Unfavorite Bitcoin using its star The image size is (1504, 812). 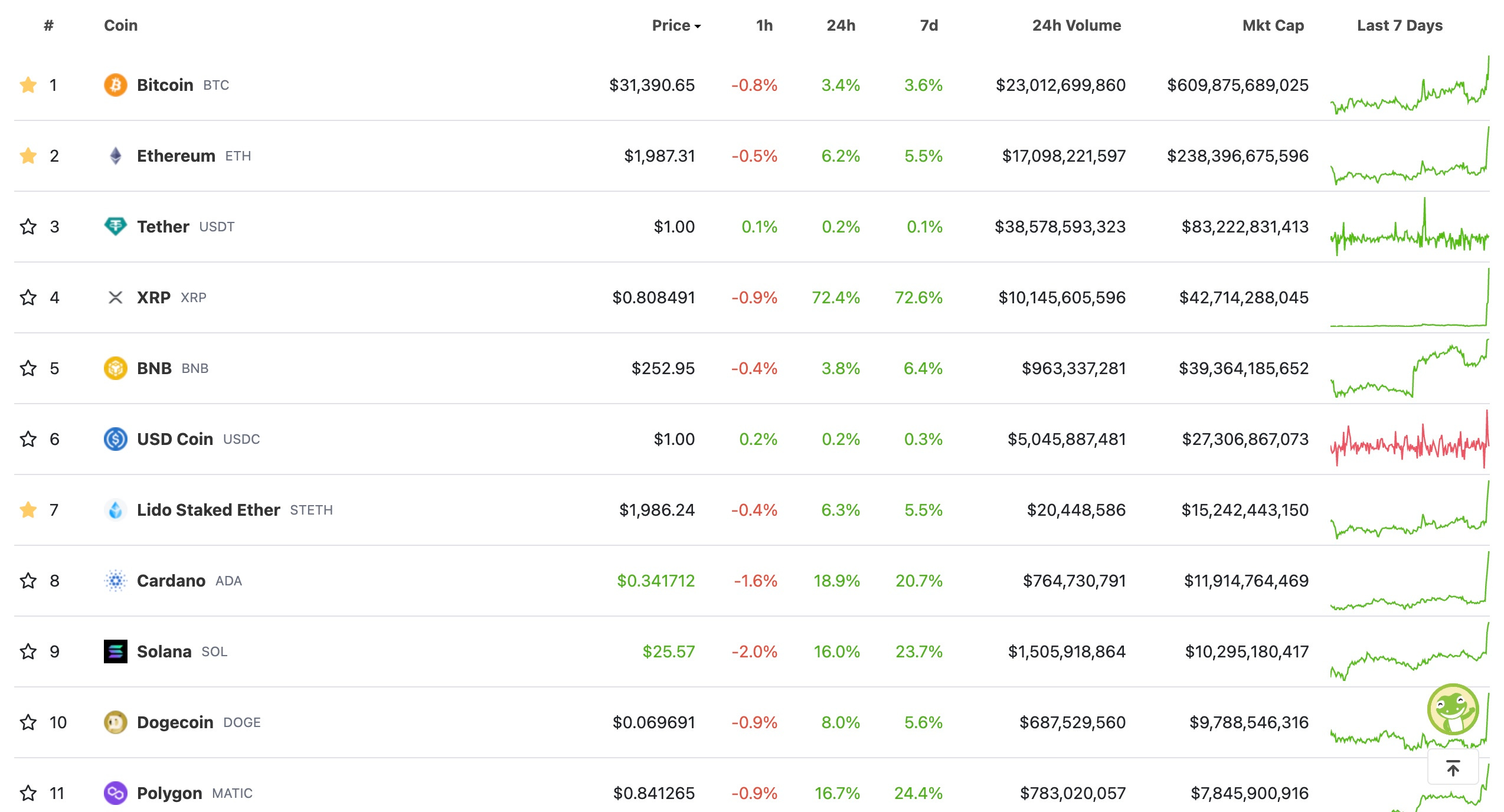(x=28, y=85)
